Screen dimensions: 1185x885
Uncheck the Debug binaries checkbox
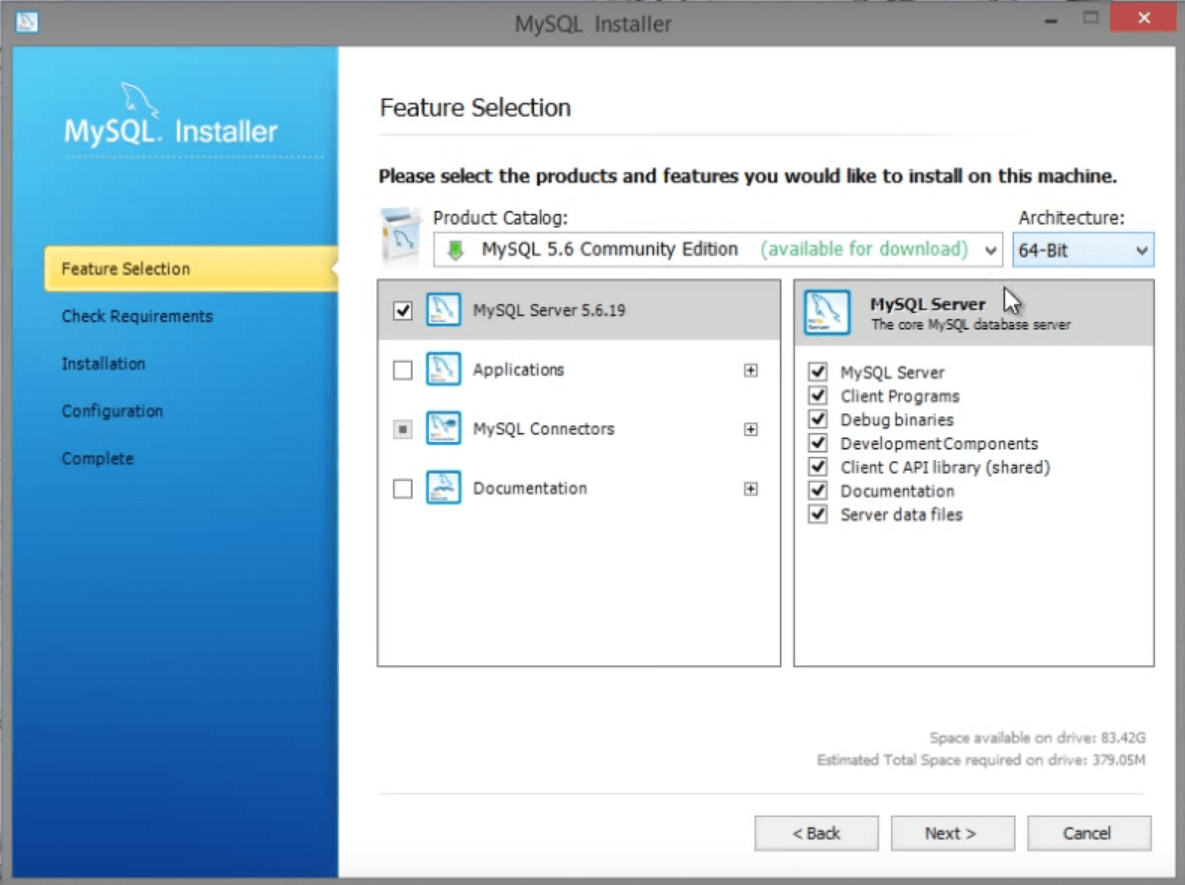pos(818,419)
